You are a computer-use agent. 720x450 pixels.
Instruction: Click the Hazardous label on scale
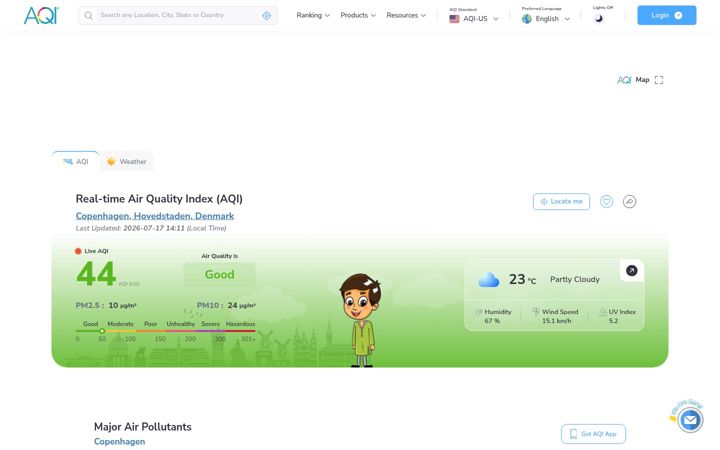240,324
